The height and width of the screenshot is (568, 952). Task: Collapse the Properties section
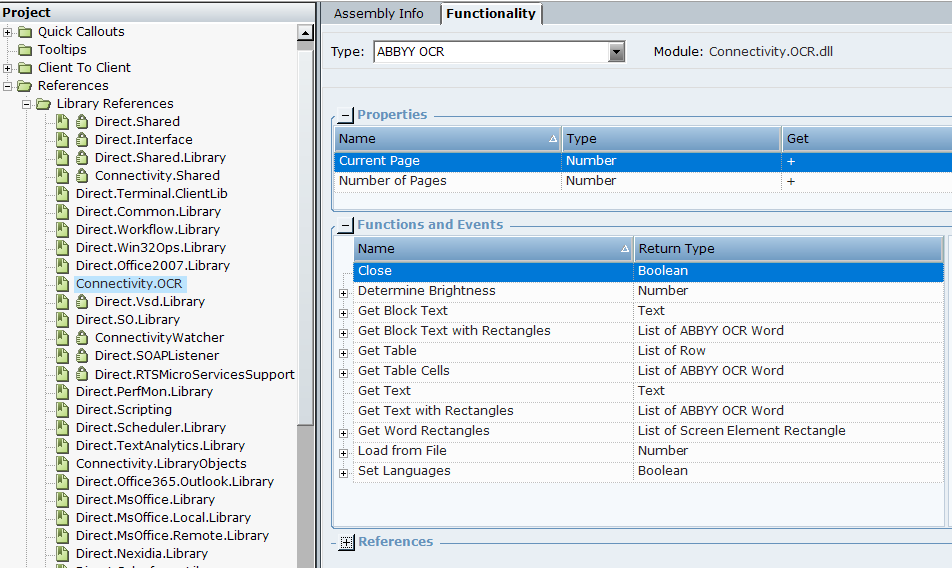(x=346, y=115)
